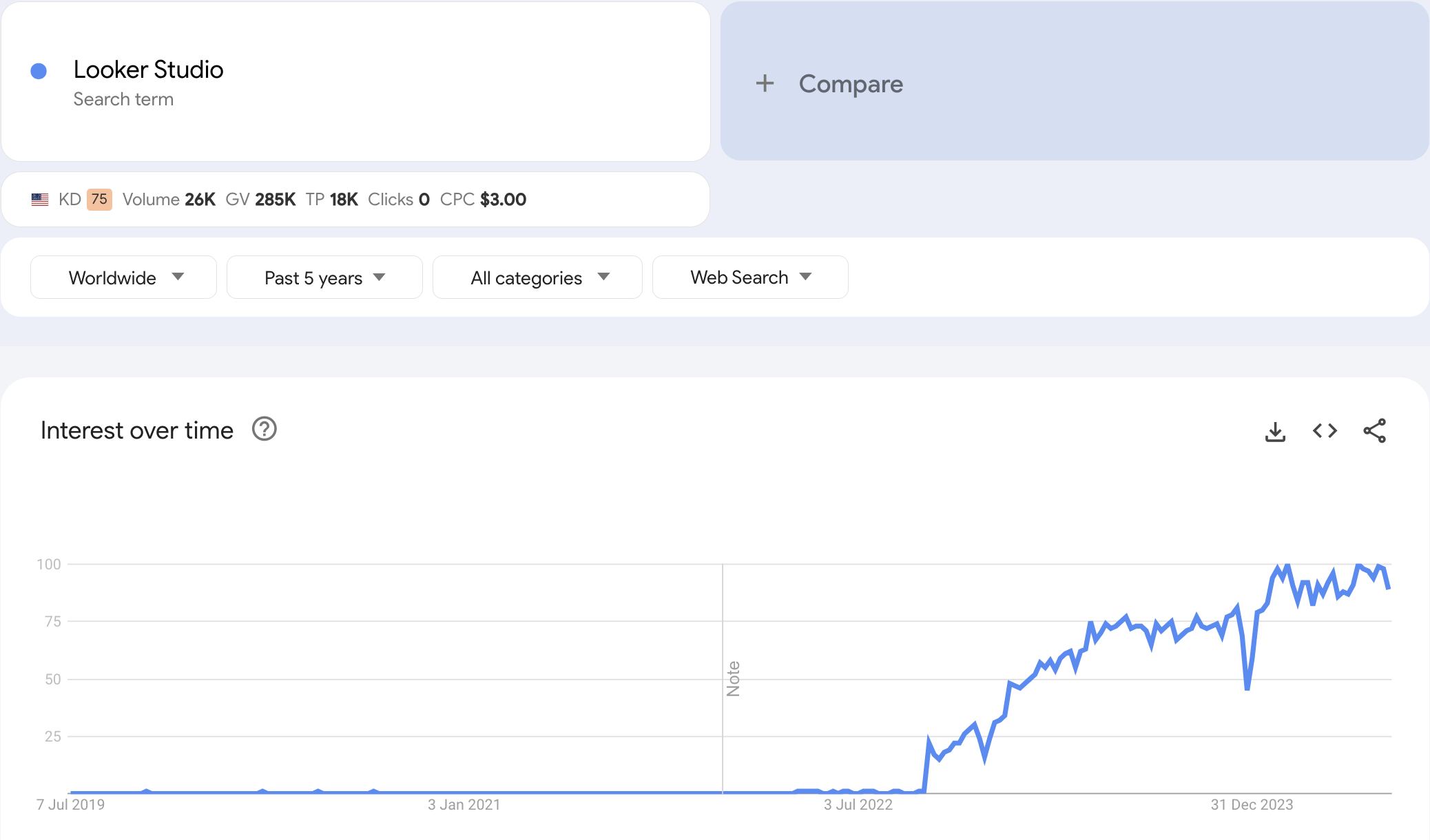The width and height of the screenshot is (1430, 840).
Task: Open the Interest over time help icon
Action: pyautogui.click(x=264, y=429)
